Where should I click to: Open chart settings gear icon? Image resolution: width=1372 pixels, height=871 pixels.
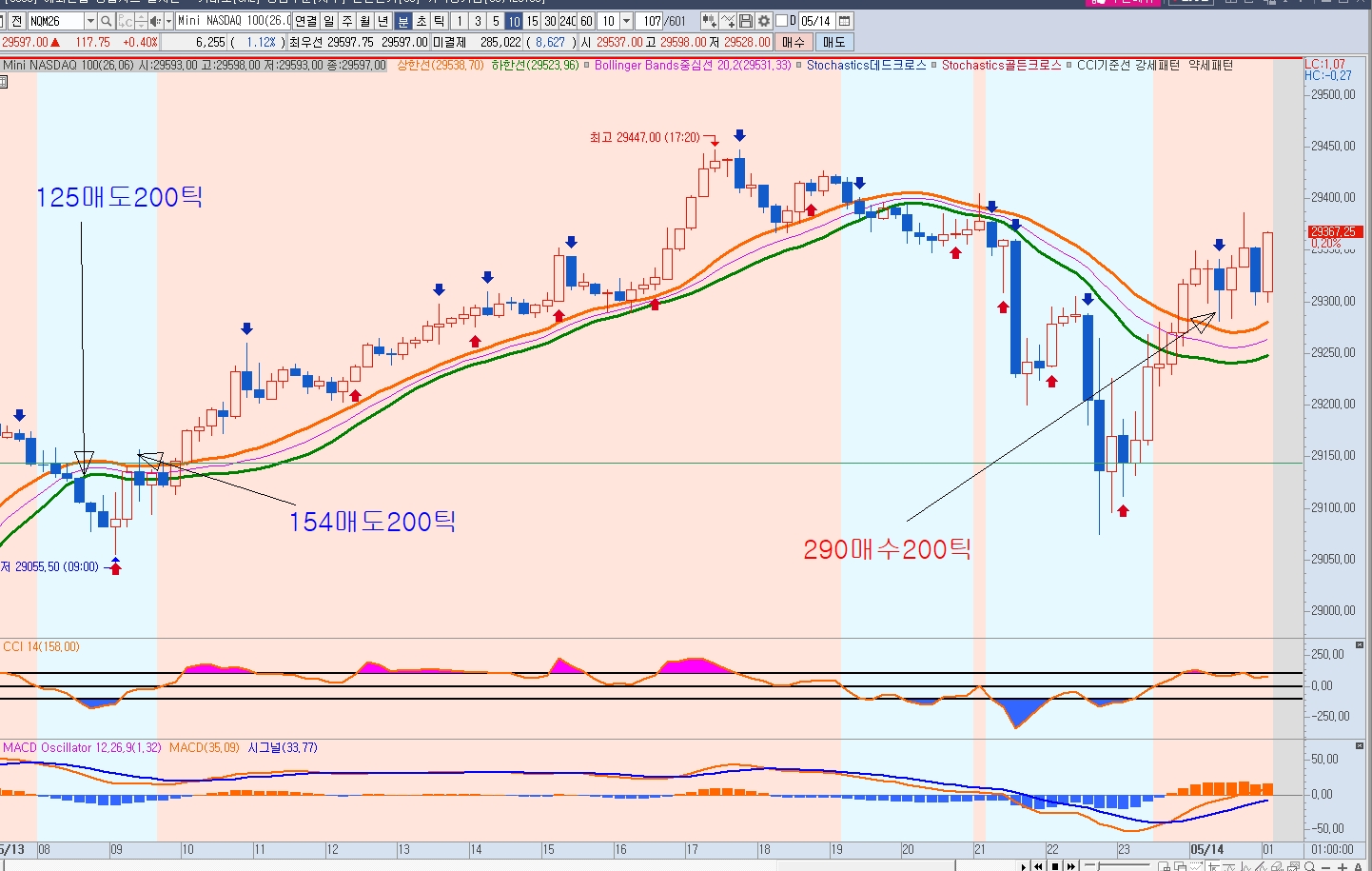tap(764, 21)
